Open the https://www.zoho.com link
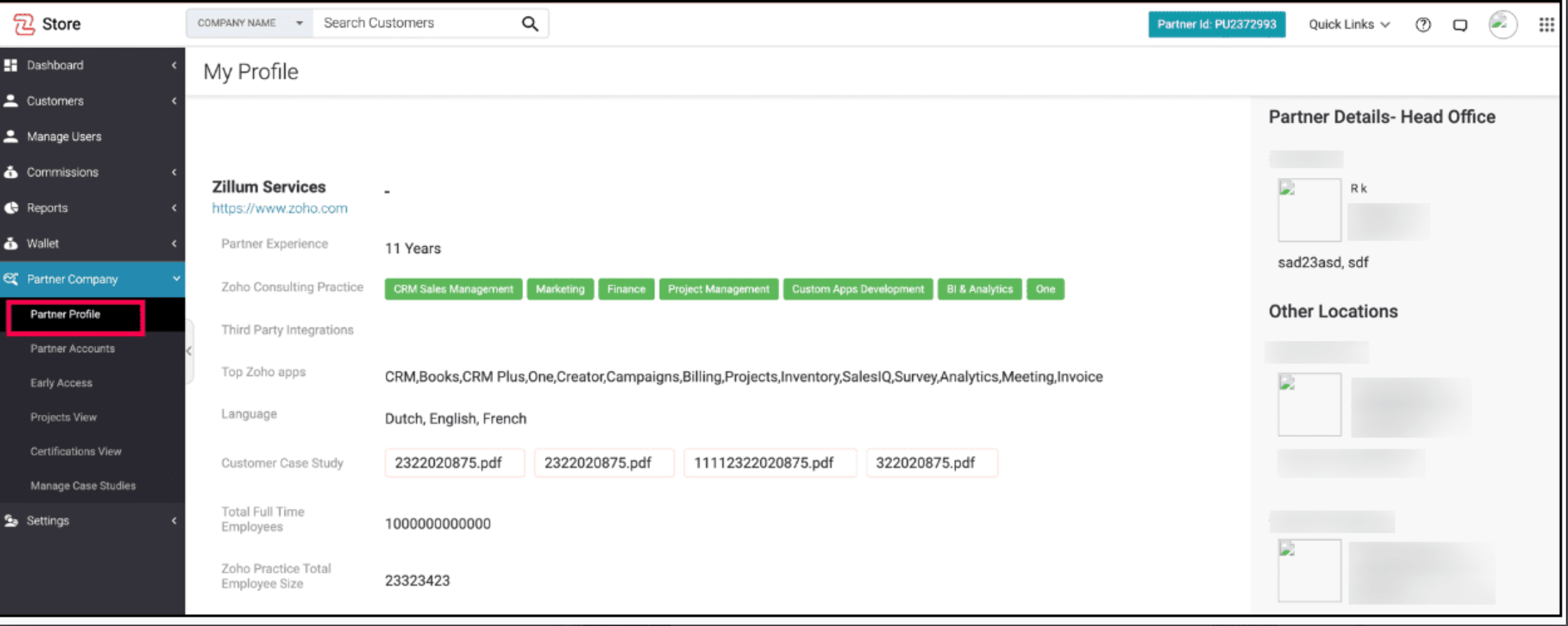 pos(280,208)
